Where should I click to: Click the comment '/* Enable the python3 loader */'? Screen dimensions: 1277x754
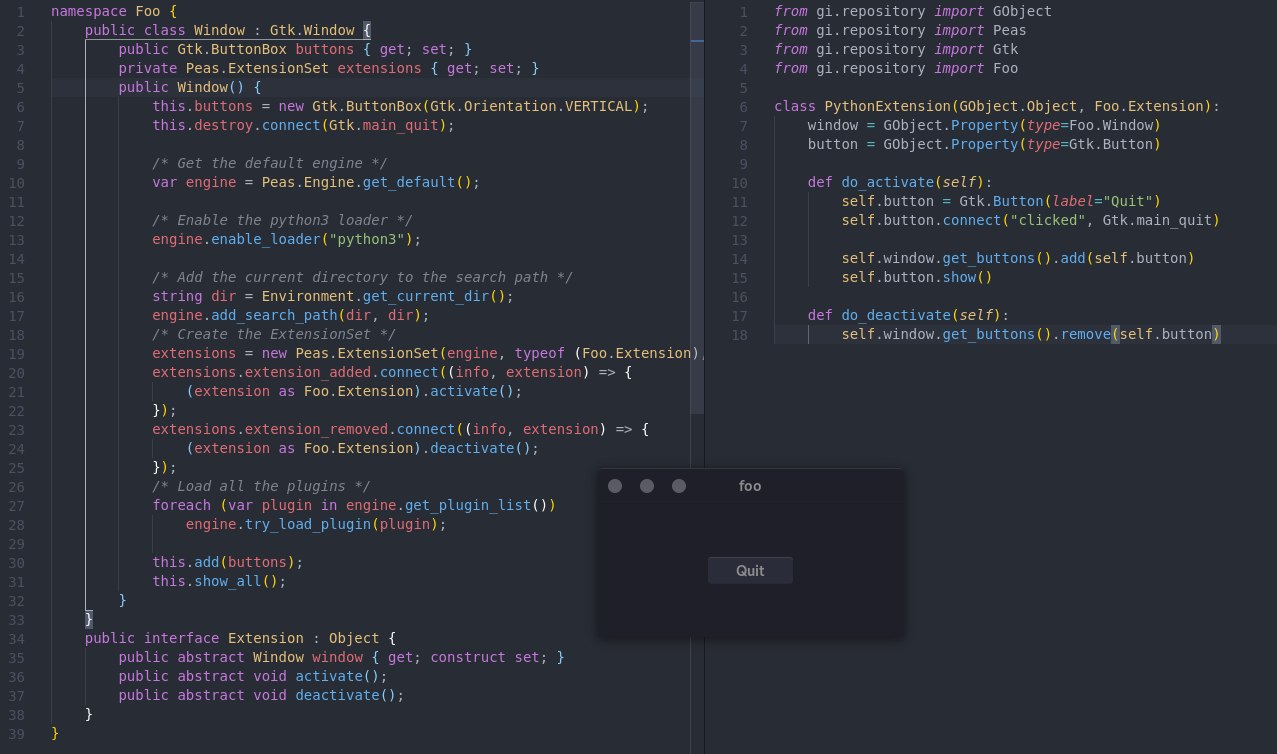(282, 220)
